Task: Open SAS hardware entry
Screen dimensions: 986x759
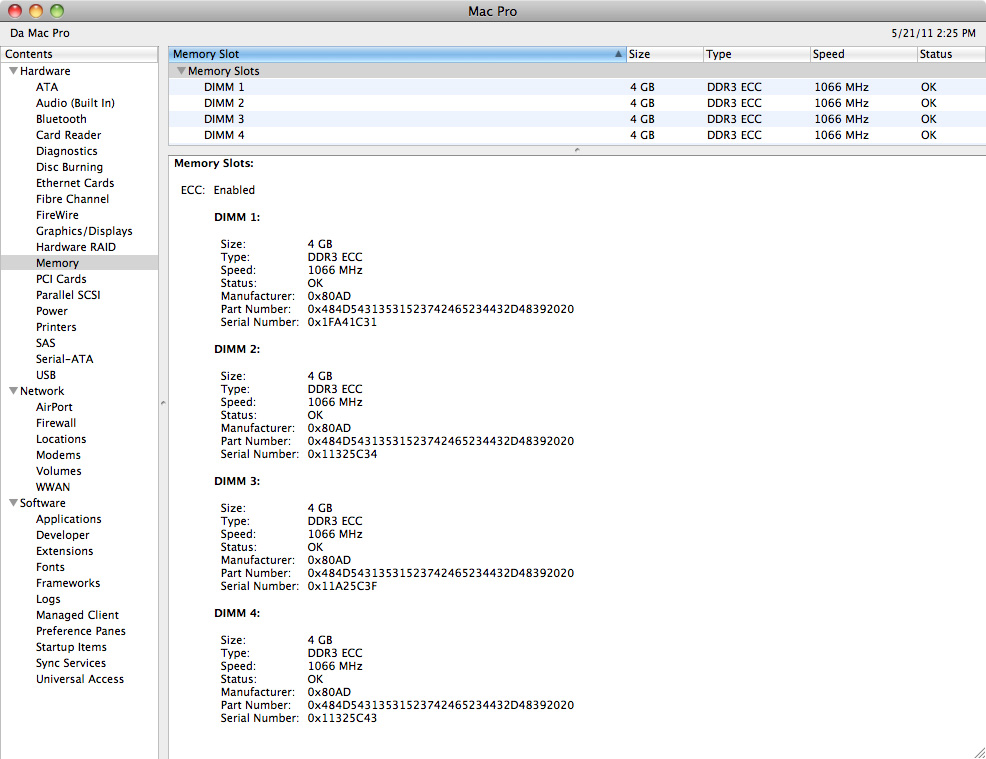Action: pos(45,343)
